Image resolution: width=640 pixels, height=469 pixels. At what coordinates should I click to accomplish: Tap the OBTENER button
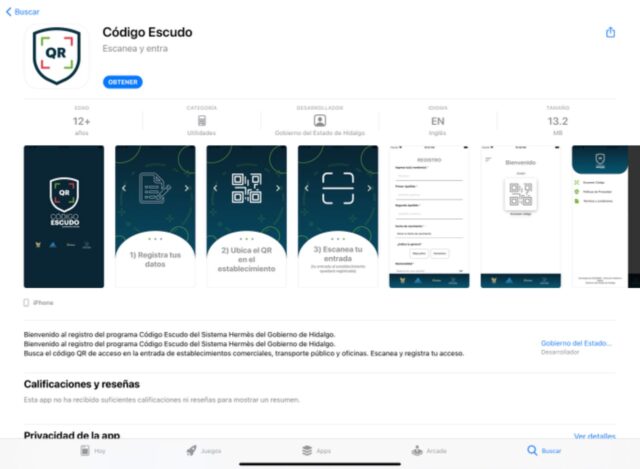pos(123,82)
